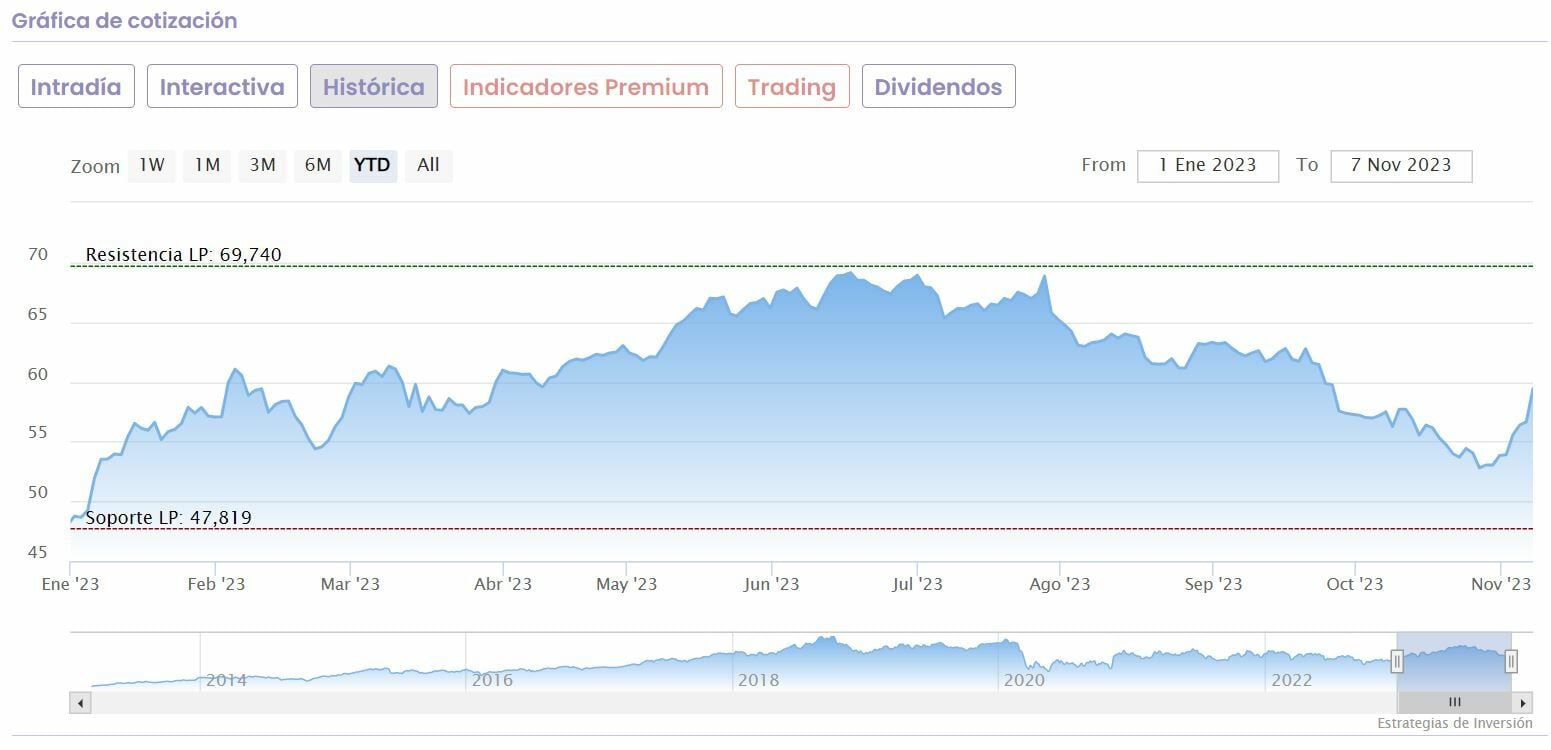
Task: Click the navigator scrollbar thumb
Action: point(1454,703)
